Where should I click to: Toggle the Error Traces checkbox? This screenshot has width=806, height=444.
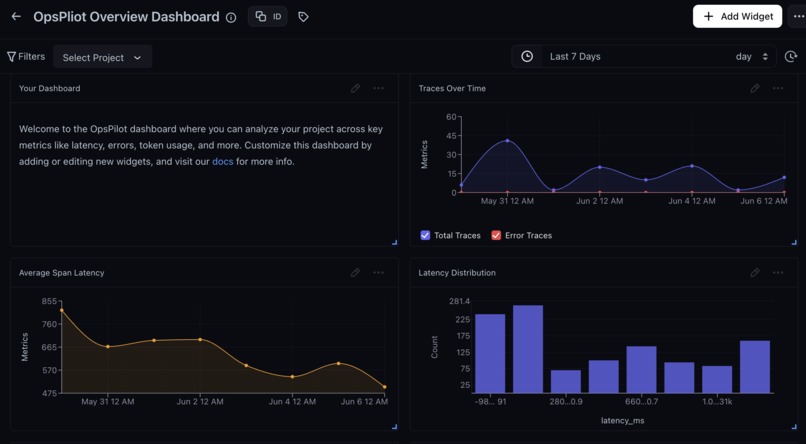point(496,235)
